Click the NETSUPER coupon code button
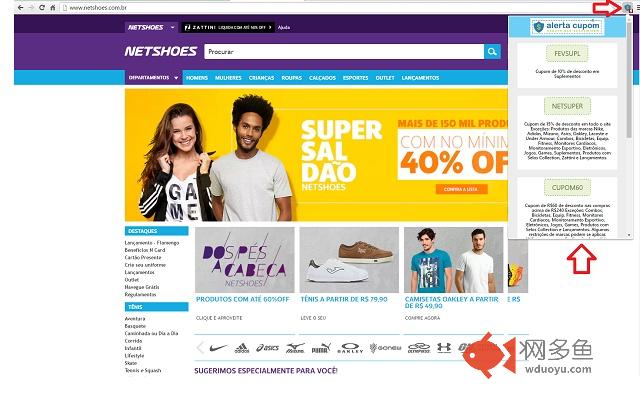Screen dimensions: 640x400 567,106
